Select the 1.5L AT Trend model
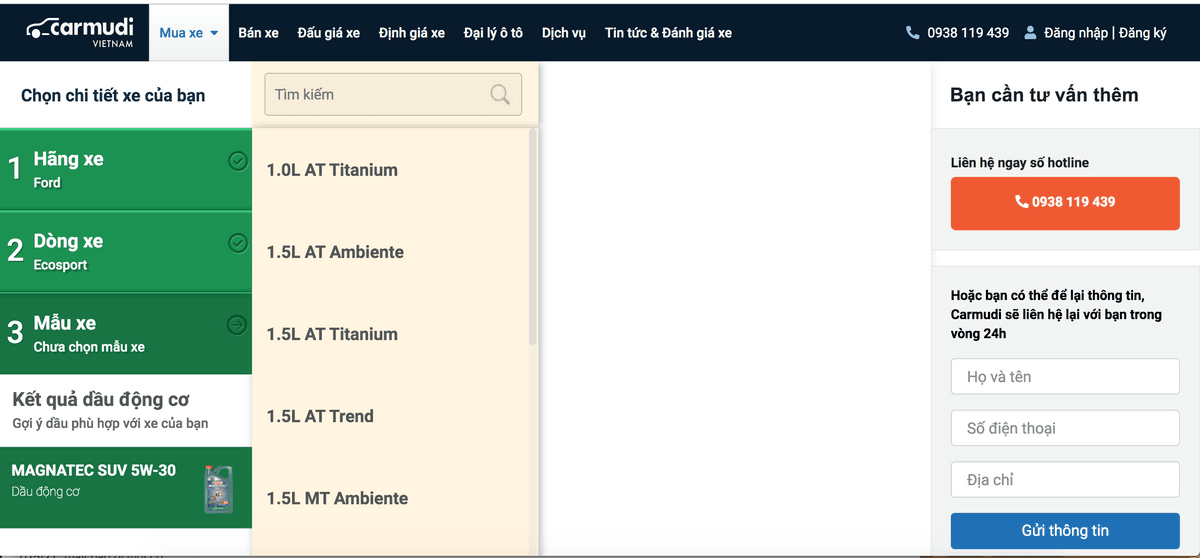The image size is (1200, 558). 320,417
